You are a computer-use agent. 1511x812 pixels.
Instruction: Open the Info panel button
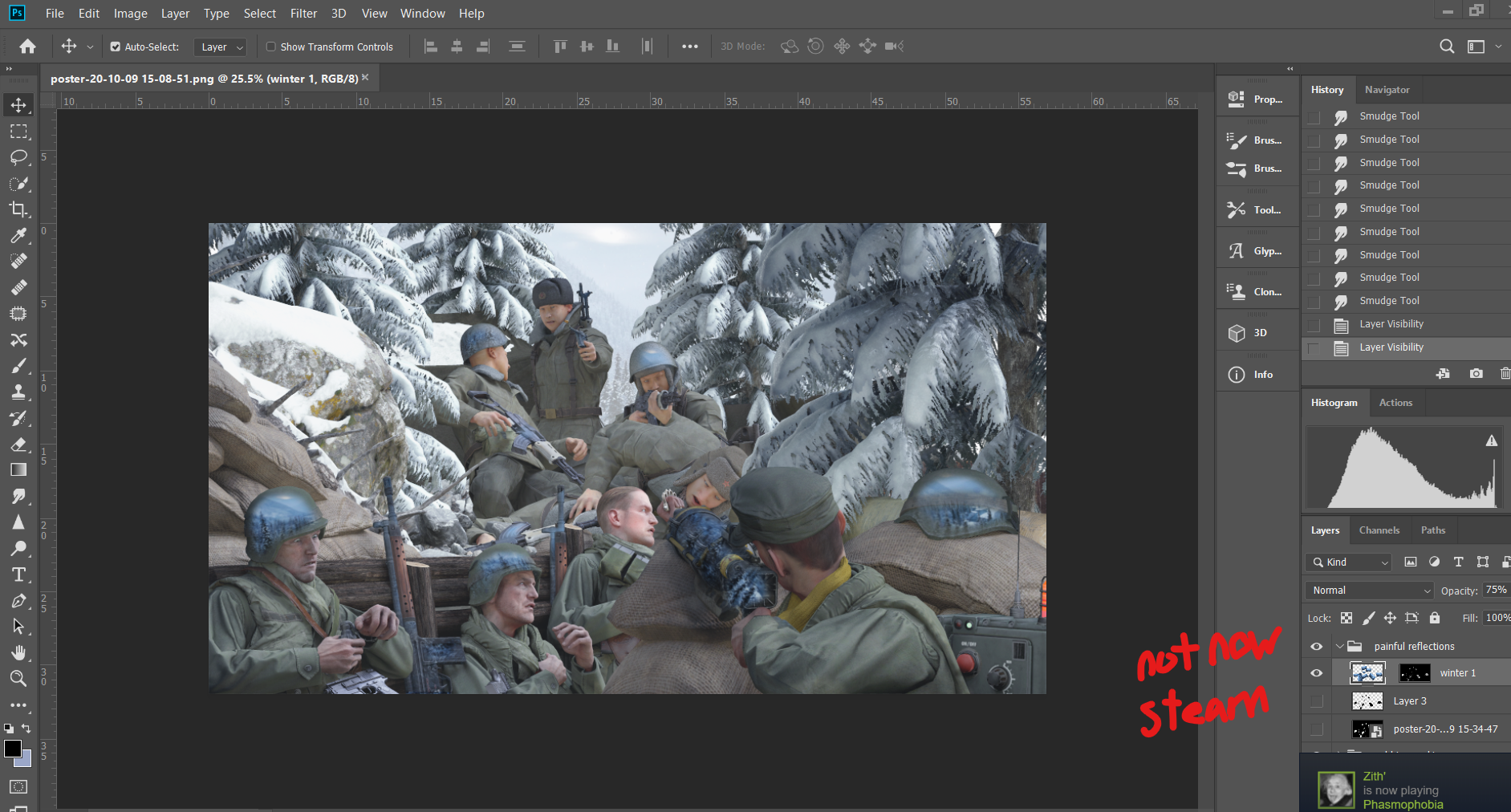click(x=1257, y=375)
